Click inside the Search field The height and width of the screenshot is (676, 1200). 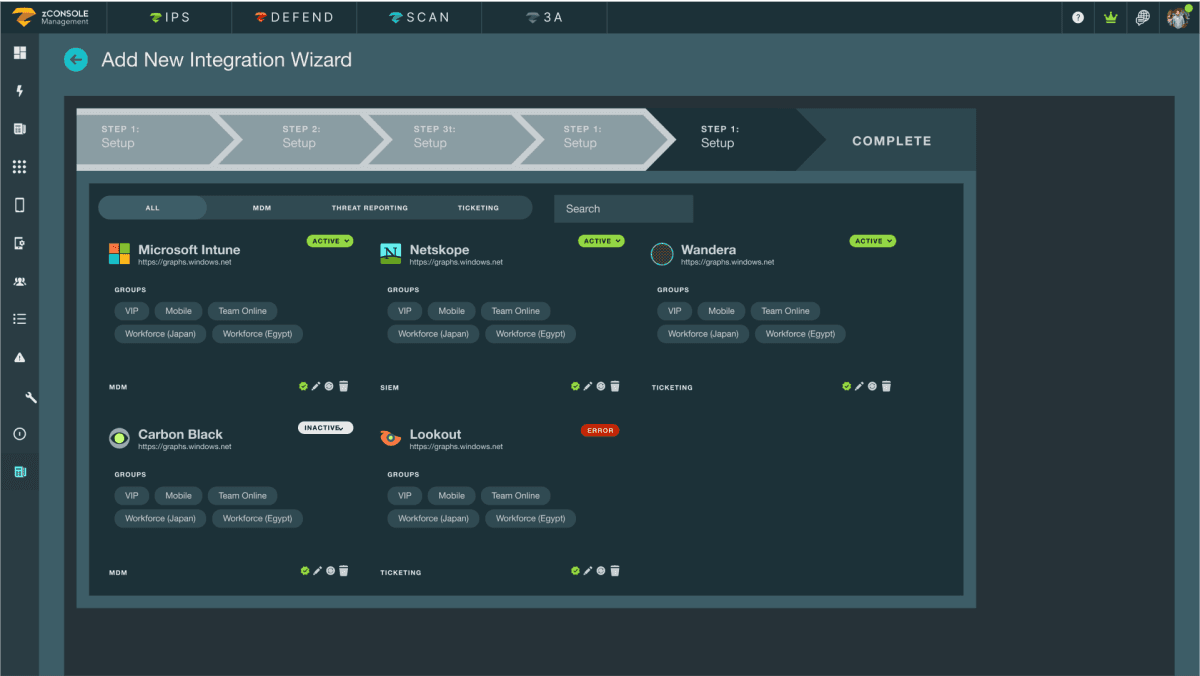point(623,208)
